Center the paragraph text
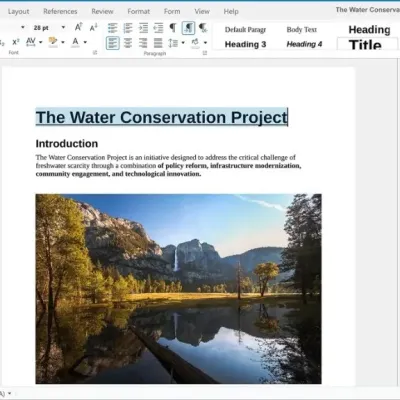The width and height of the screenshot is (400, 400). (x=128, y=43)
